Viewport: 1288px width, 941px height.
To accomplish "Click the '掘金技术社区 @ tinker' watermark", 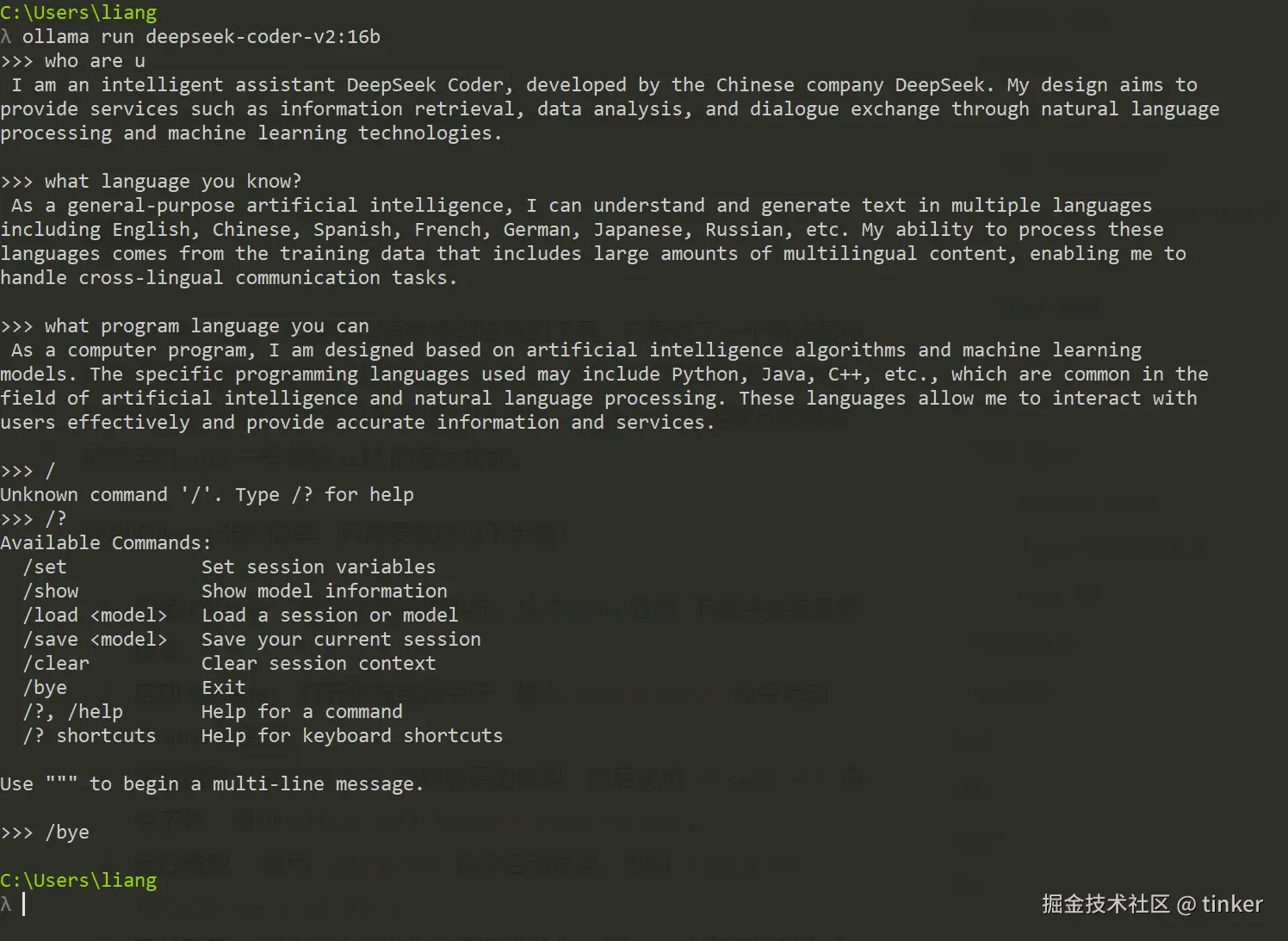I will (x=1152, y=904).
